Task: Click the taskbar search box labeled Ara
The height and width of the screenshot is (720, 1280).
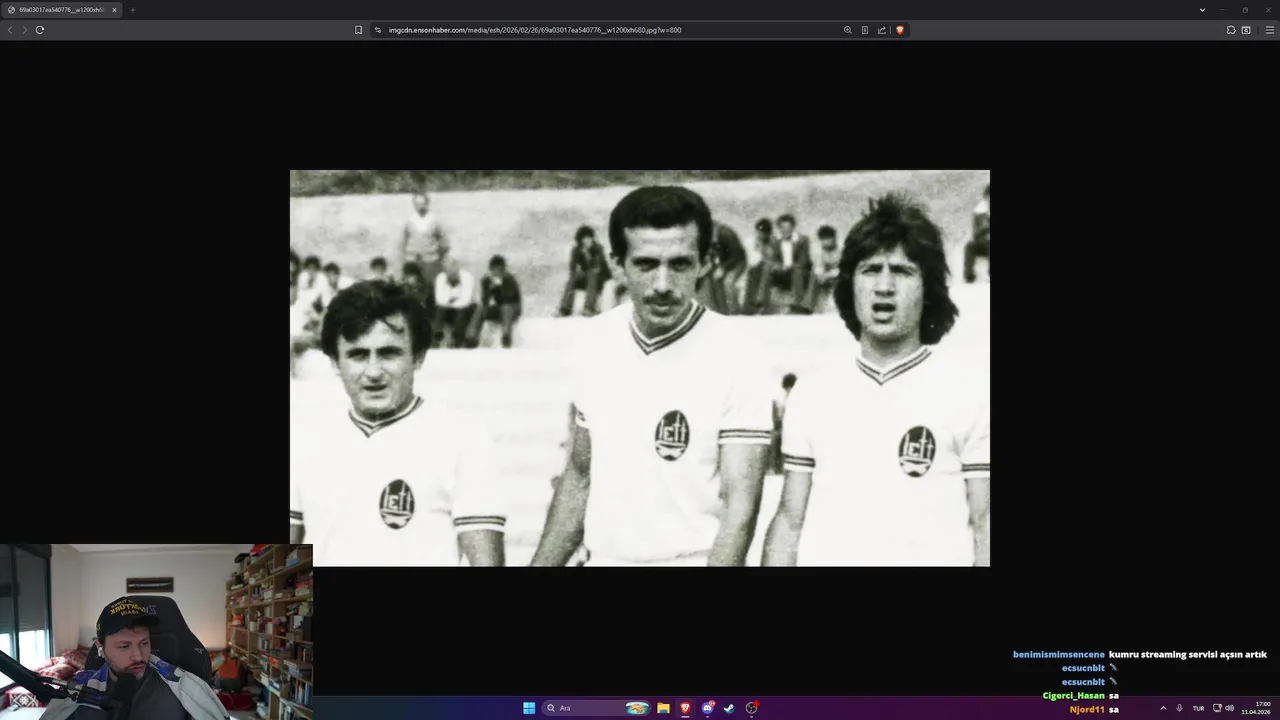Action: [597, 708]
